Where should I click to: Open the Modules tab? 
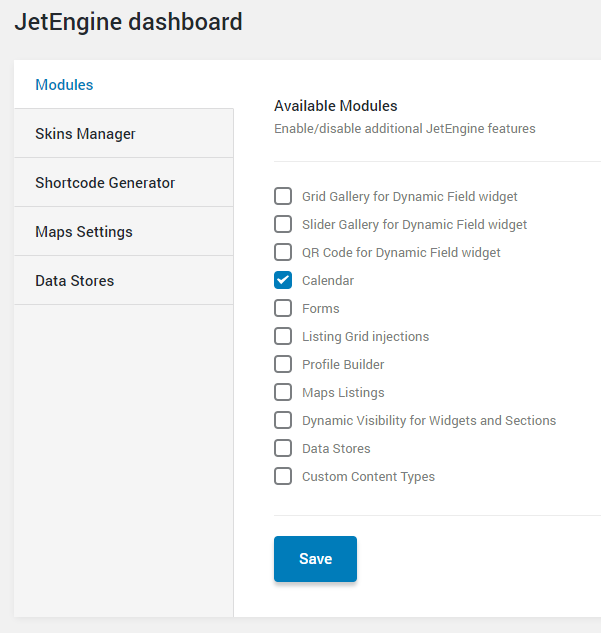coord(124,85)
